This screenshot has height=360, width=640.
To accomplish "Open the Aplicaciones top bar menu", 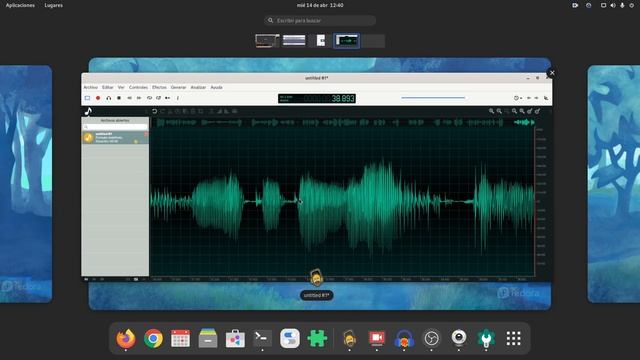I will pyautogui.click(x=20, y=5).
